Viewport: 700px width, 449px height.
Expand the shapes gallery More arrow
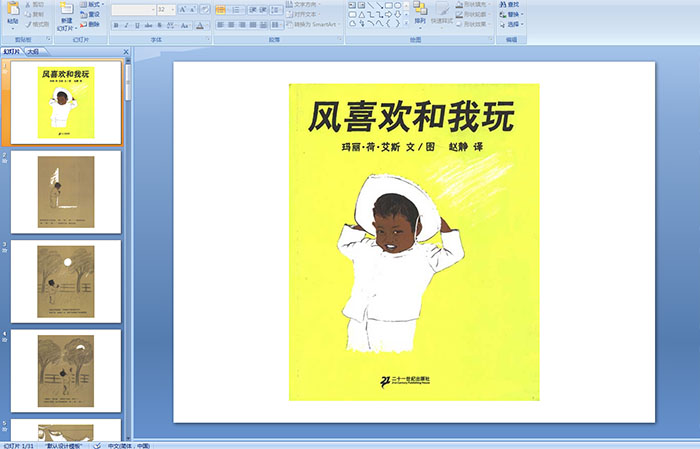[406, 23]
